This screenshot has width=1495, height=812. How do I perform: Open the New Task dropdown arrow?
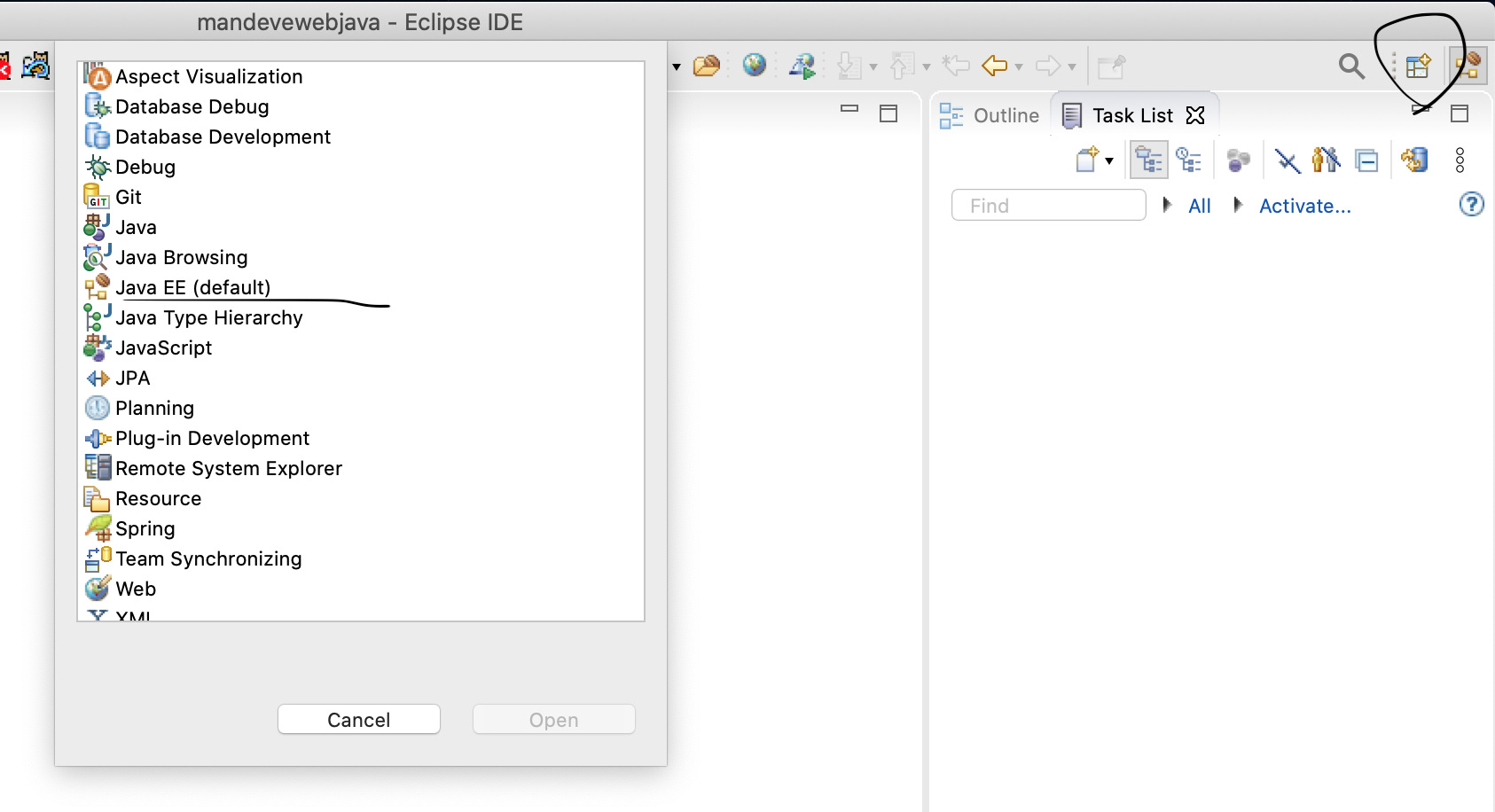click(x=1109, y=161)
